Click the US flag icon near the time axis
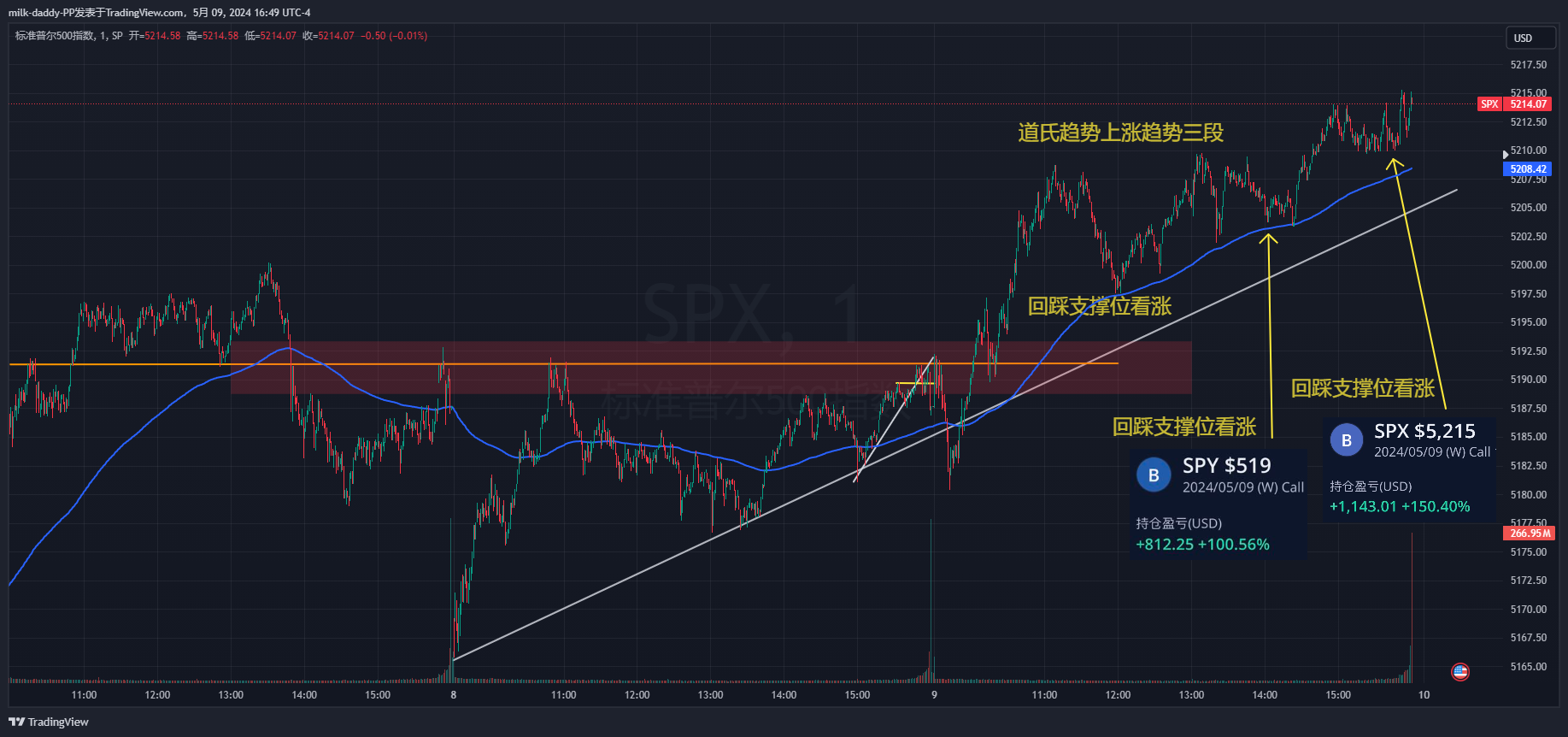Viewport: 1568px width, 737px height. (x=1460, y=672)
